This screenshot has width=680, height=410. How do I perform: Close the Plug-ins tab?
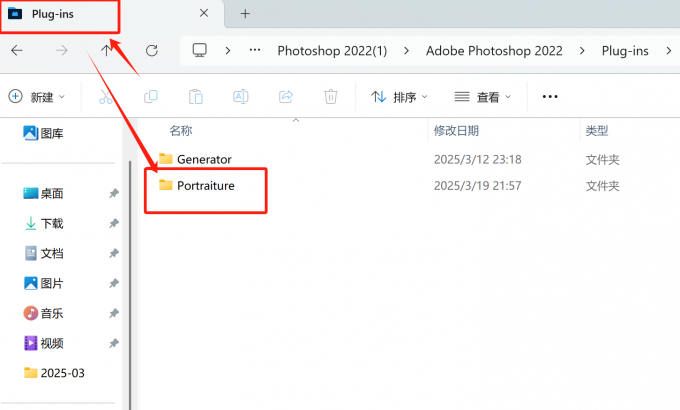204,13
